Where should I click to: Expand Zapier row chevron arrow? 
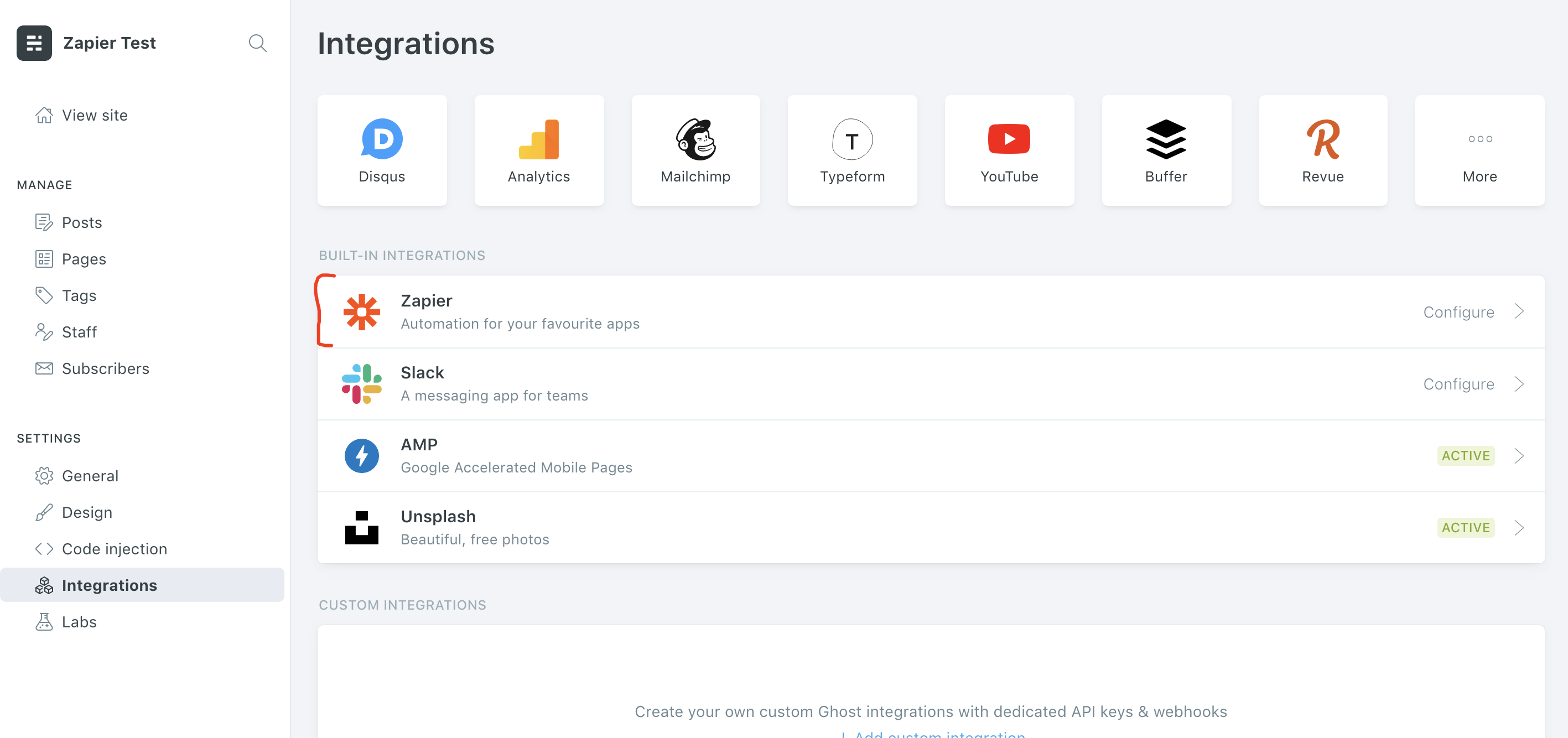pyautogui.click(x=1519, y=311)
